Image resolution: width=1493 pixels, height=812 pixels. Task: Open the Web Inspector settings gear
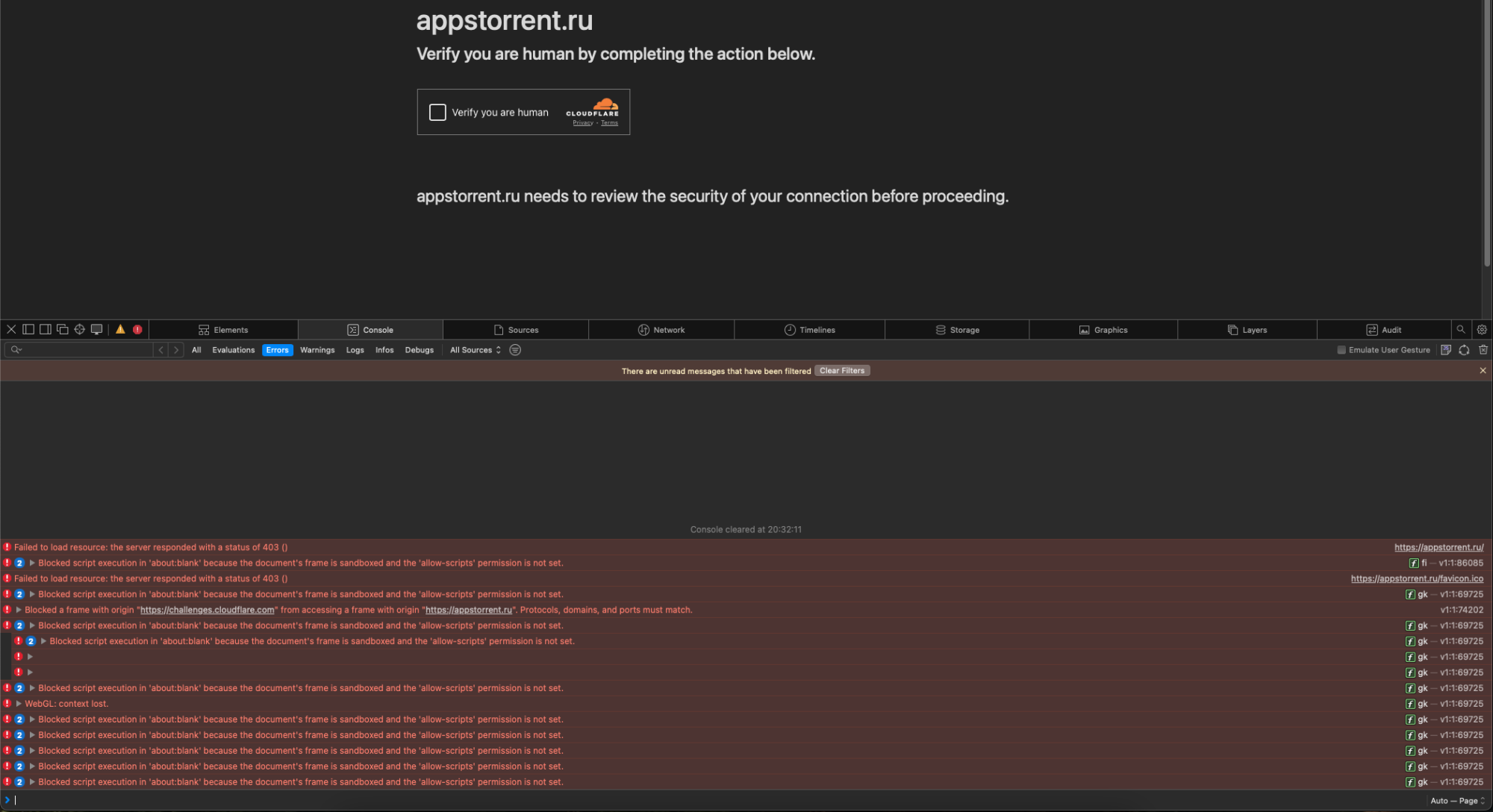(1482, 329)
